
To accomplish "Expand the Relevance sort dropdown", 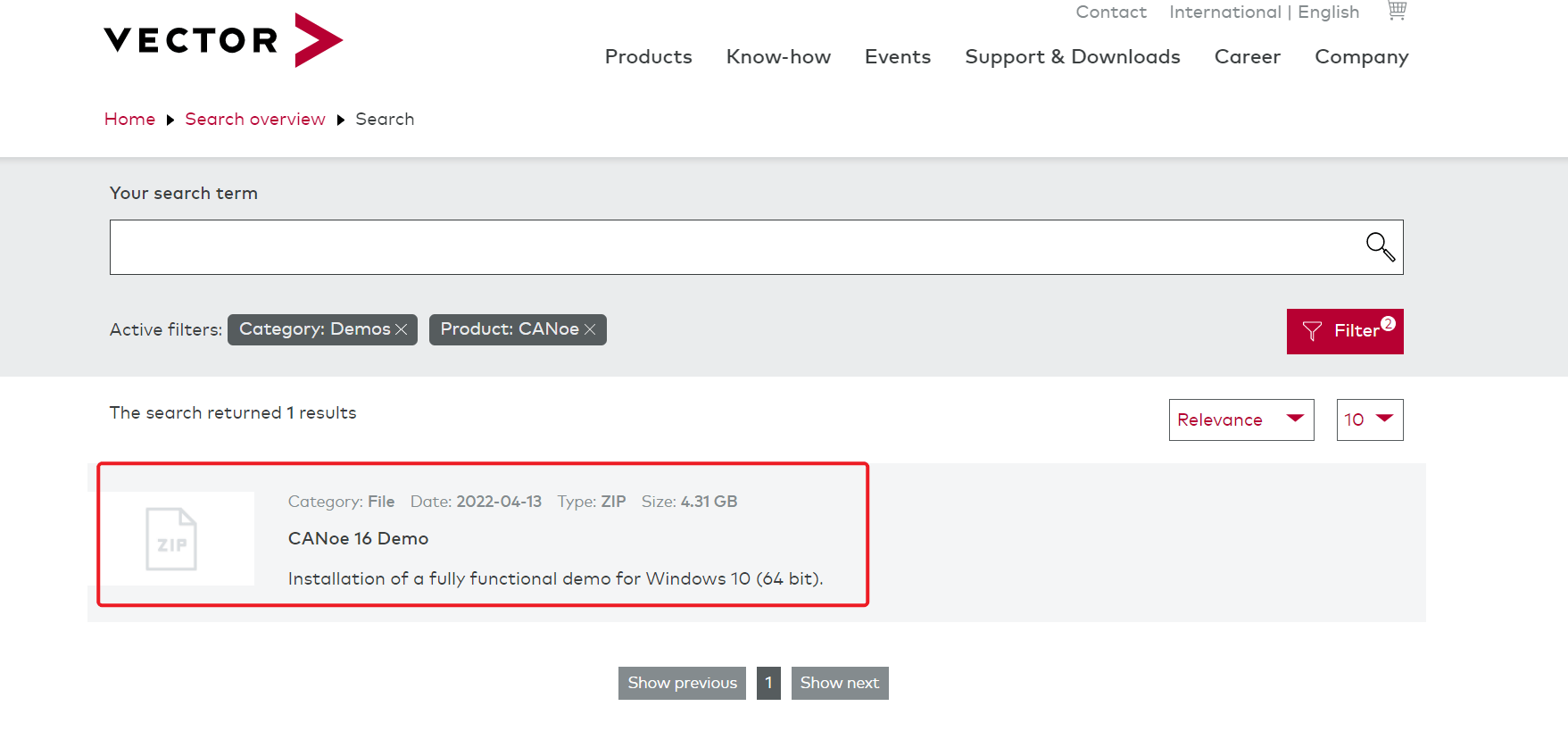I will (1241, 419).
